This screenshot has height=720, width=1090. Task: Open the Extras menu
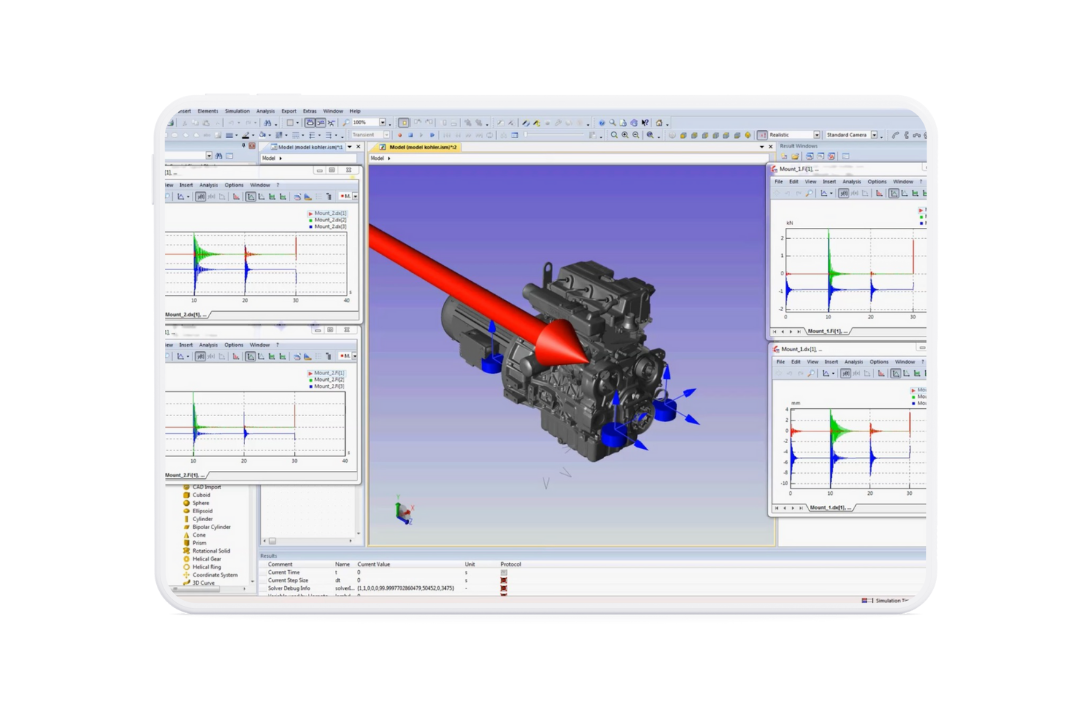coord(309,111)
